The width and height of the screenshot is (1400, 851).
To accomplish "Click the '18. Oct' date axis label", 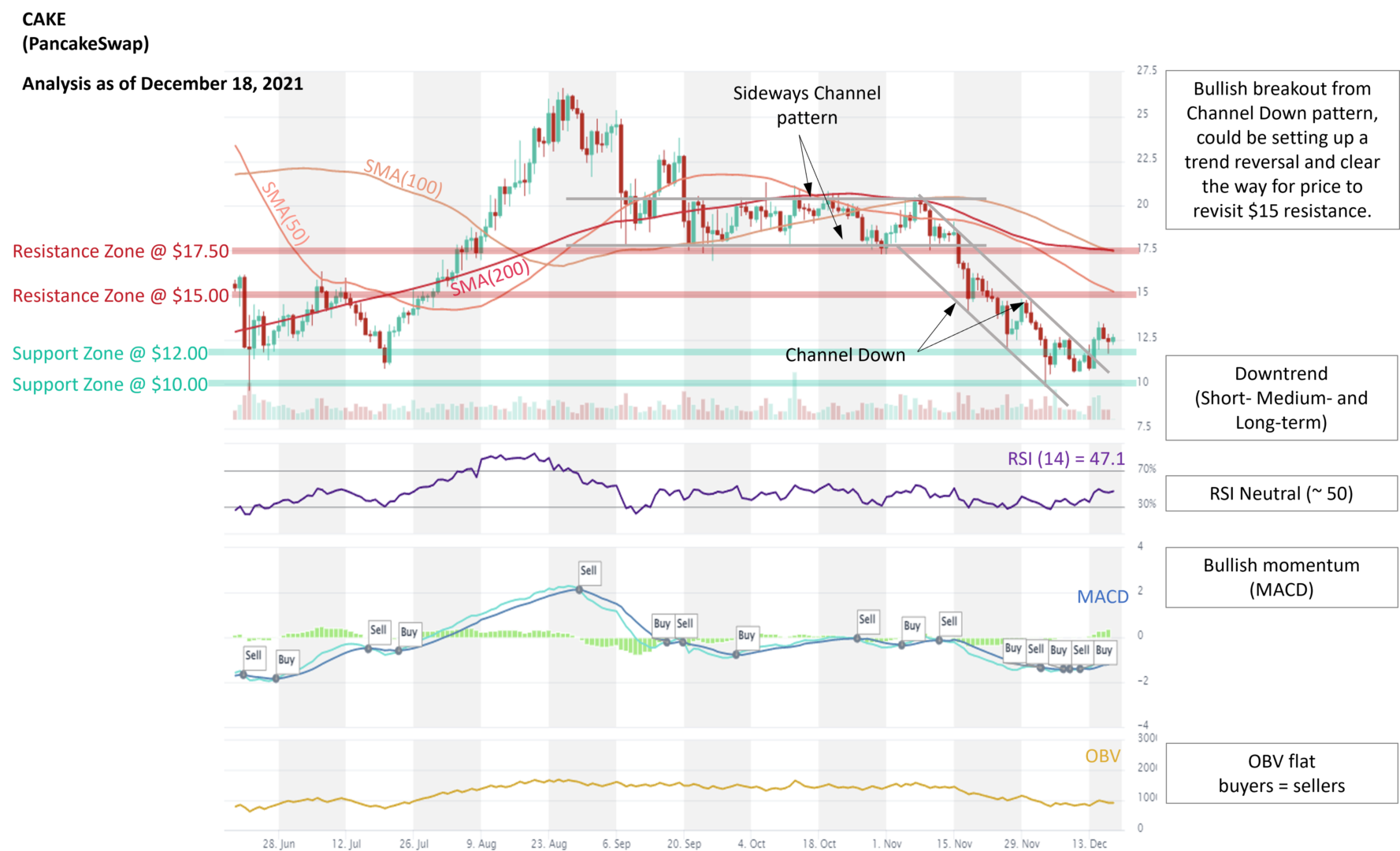I will coord(819,843).
